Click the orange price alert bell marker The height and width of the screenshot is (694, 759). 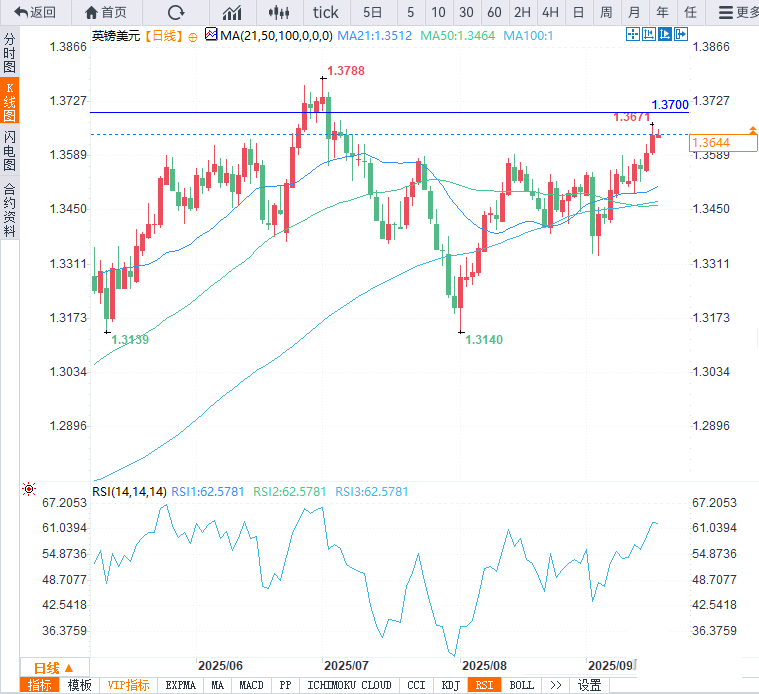click(750, 132)
